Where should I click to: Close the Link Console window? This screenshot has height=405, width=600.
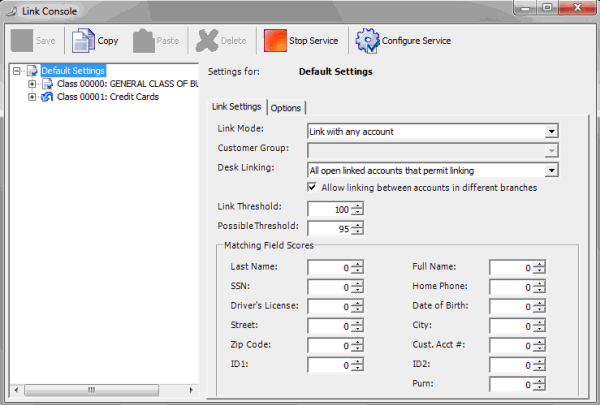click(x=577, y=8)
